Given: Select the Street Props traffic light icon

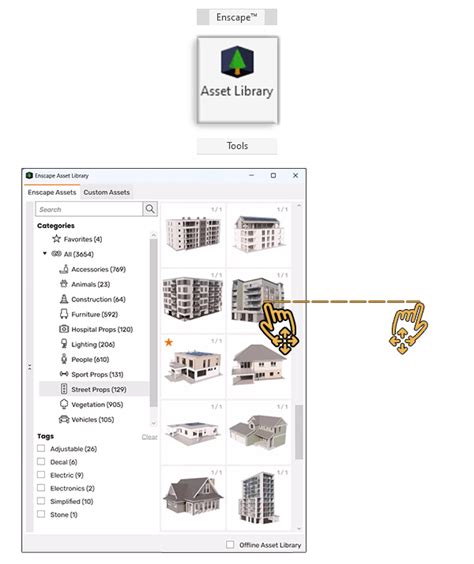Looking at the screenshot, I should point(64,389).
